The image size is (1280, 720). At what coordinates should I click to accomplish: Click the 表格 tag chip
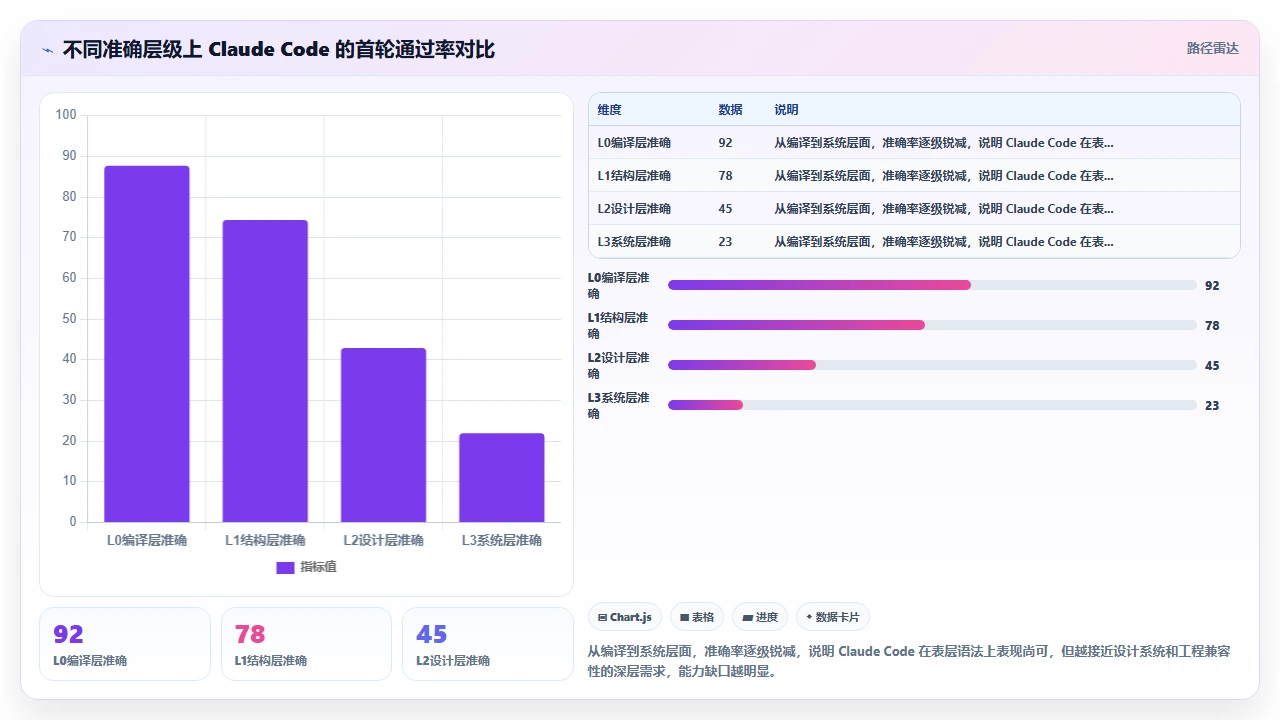coord(696,617)
